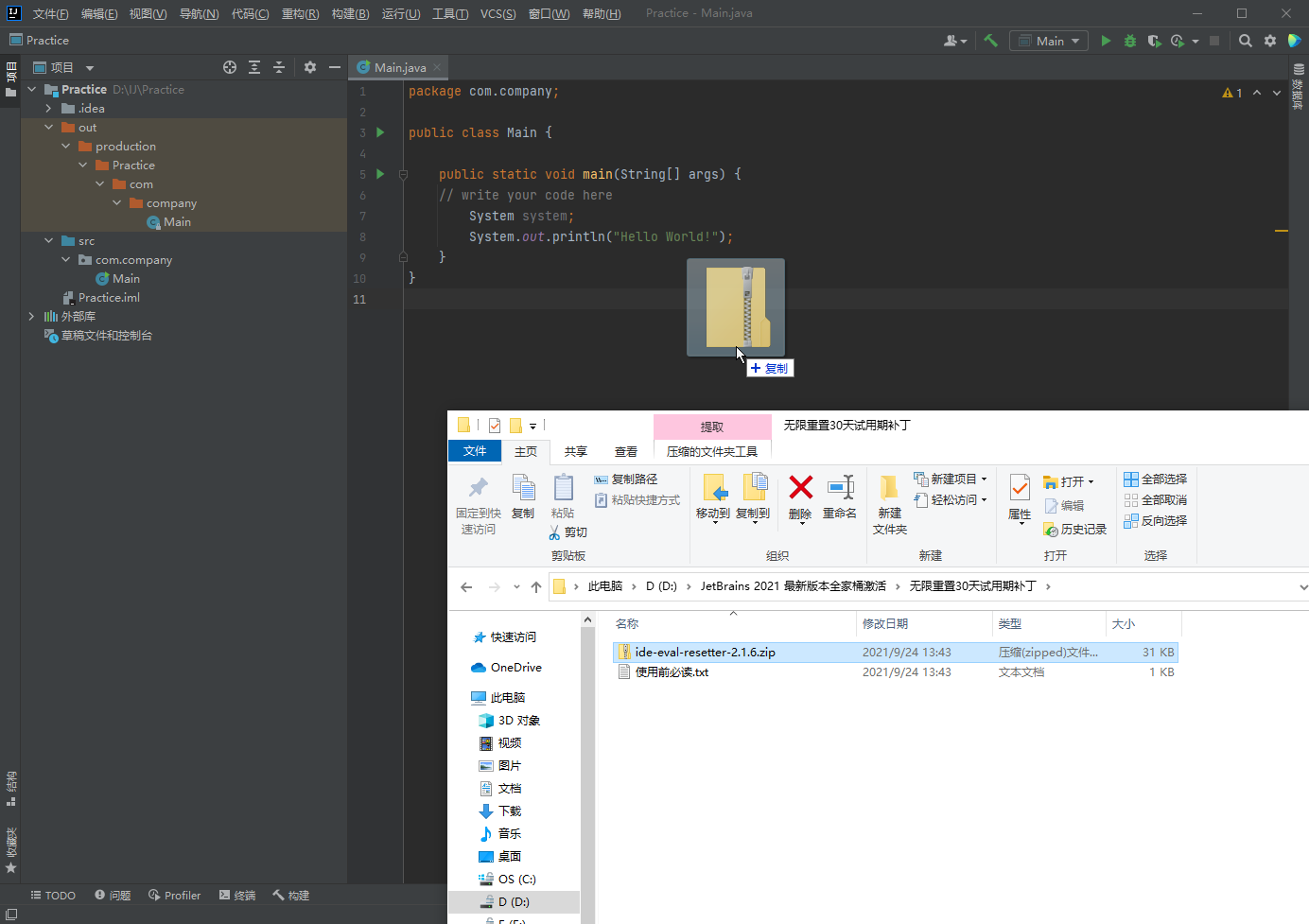Collapse all icon in project panel
Viewport: 1309px width, 924px height.
(x=279, y=67)
